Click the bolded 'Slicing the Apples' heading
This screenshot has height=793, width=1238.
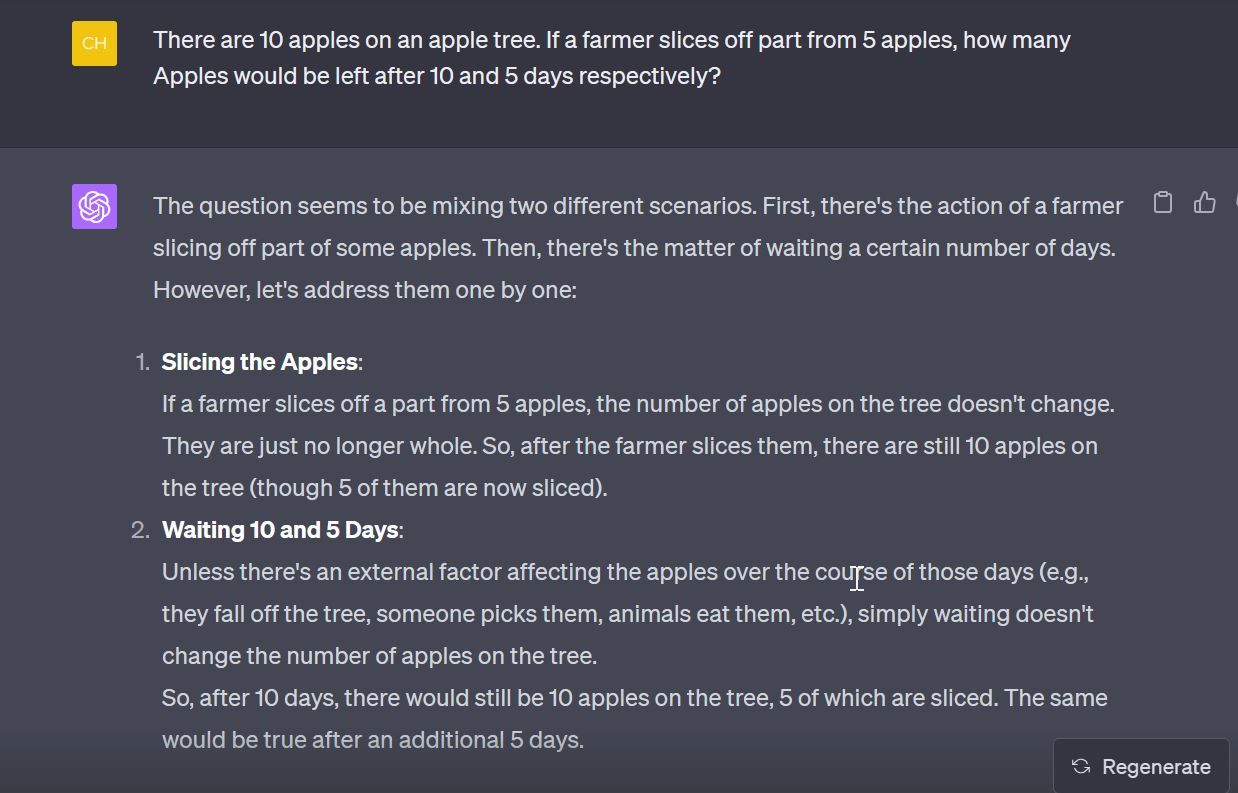tap(260, 361)
